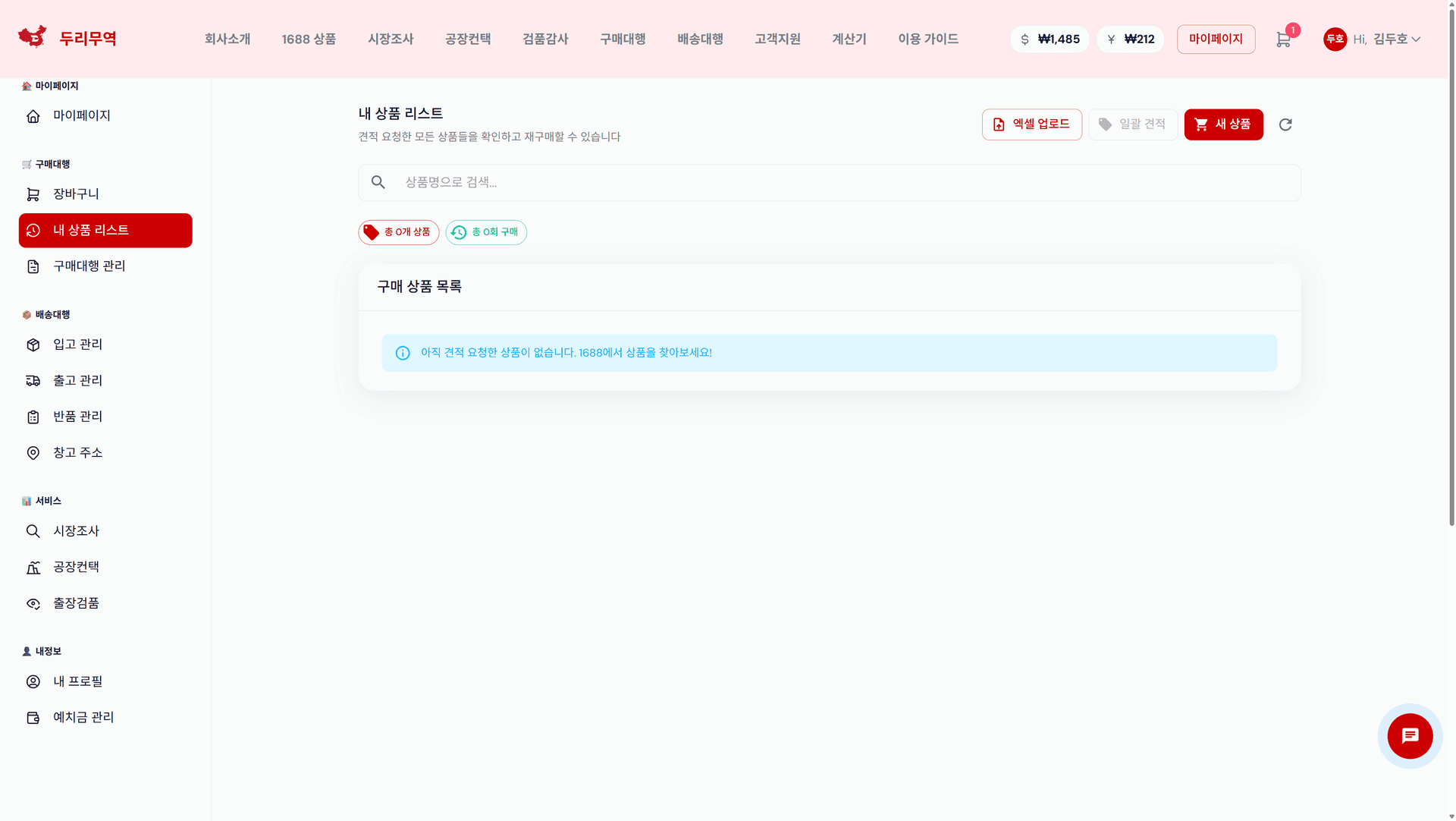Select the 내 상품 리스트 sidebar item
Screen dimensions: 1456x821
(x=105, y=231)
